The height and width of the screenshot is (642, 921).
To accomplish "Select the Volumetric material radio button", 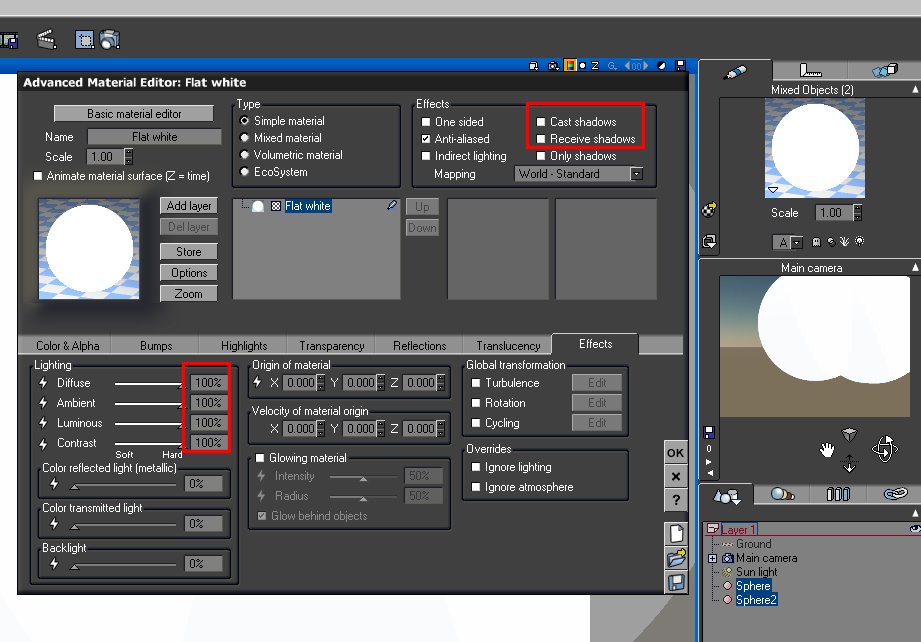I will [244, 155].
